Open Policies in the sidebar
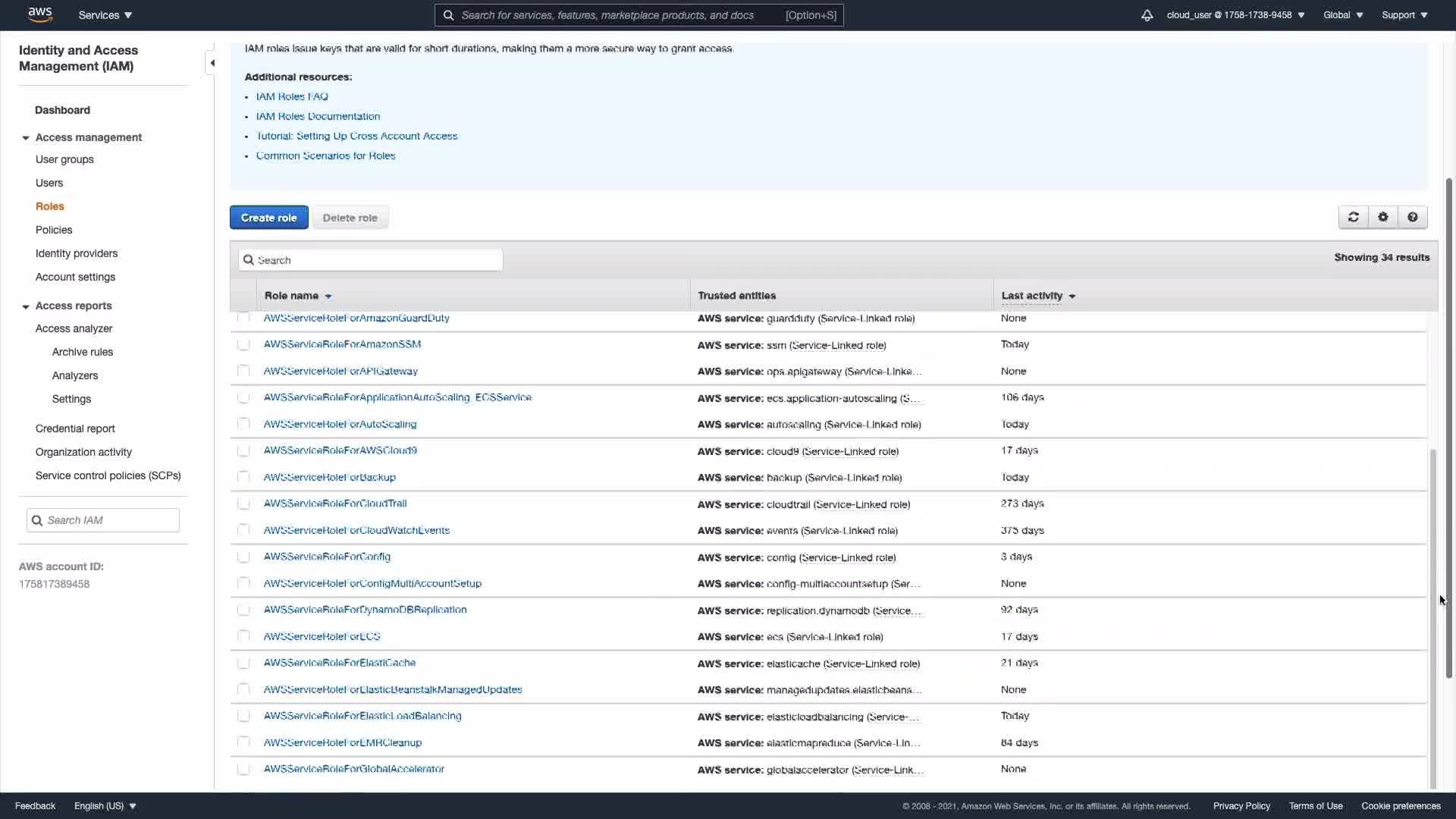The image size is (1456, 819). [x=54, y=230]
